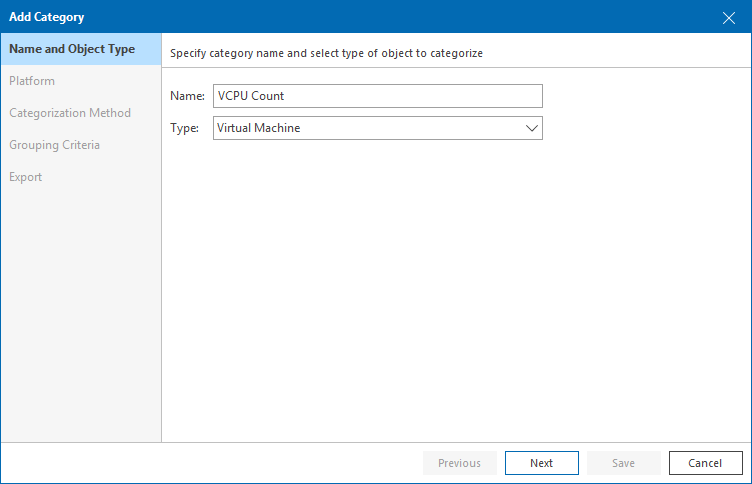Click the Add Category title bar
The height and width of the screenshot is (484, 752).
pos(300,17)
